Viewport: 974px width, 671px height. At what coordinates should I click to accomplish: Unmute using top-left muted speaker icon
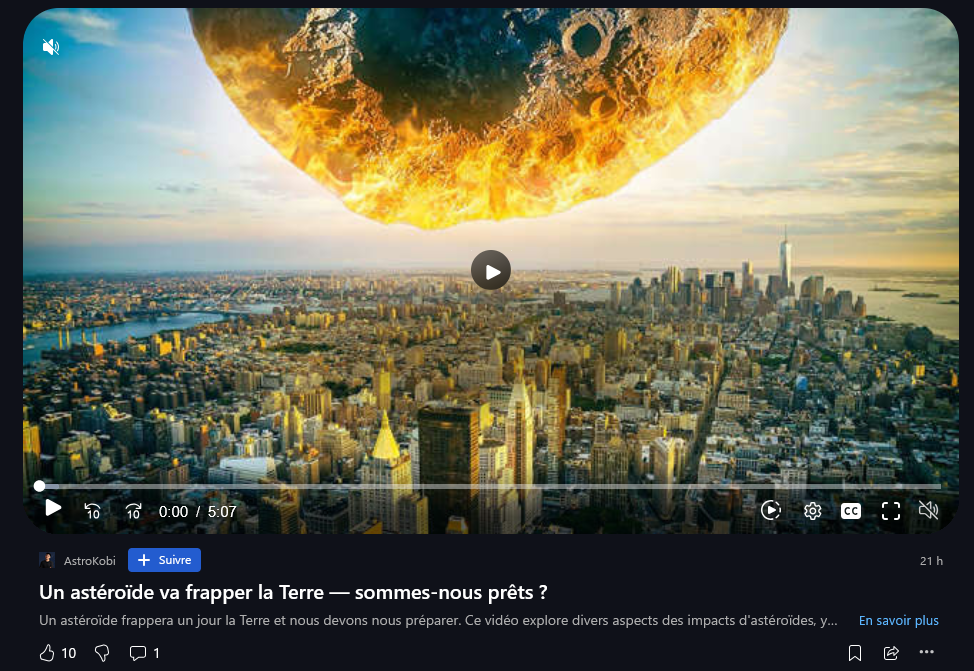51,47
